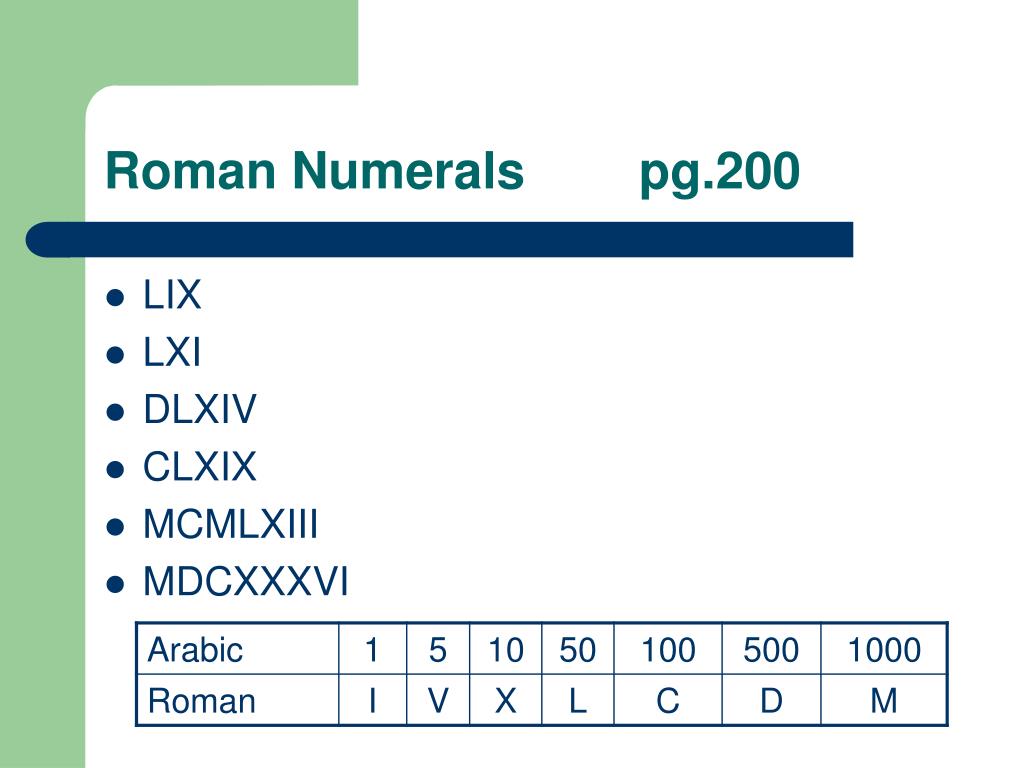
Task: Click the Roman numeral L cell
Action: pos(578,700)
